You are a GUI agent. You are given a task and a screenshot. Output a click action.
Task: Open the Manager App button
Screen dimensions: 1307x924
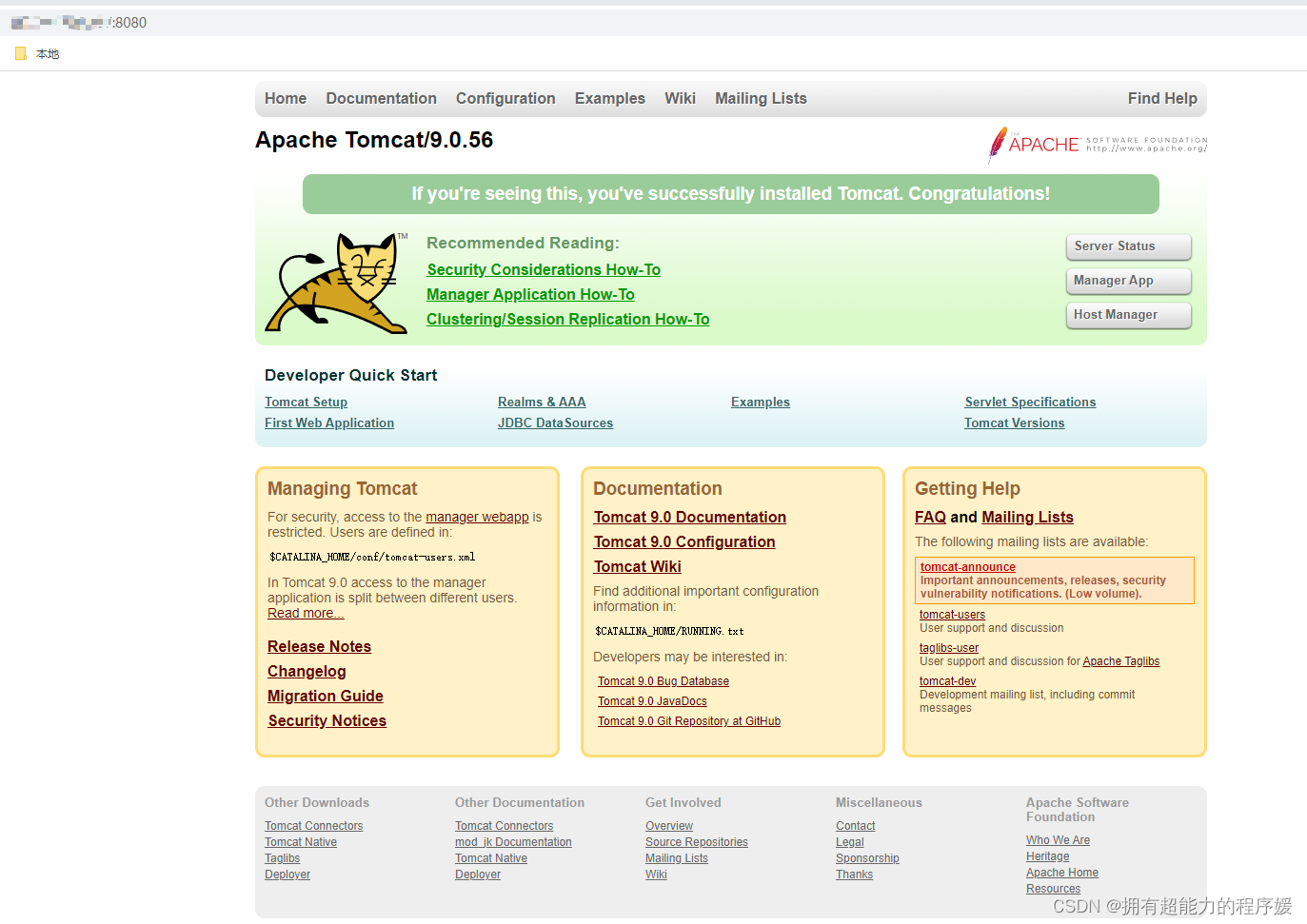1128,281
